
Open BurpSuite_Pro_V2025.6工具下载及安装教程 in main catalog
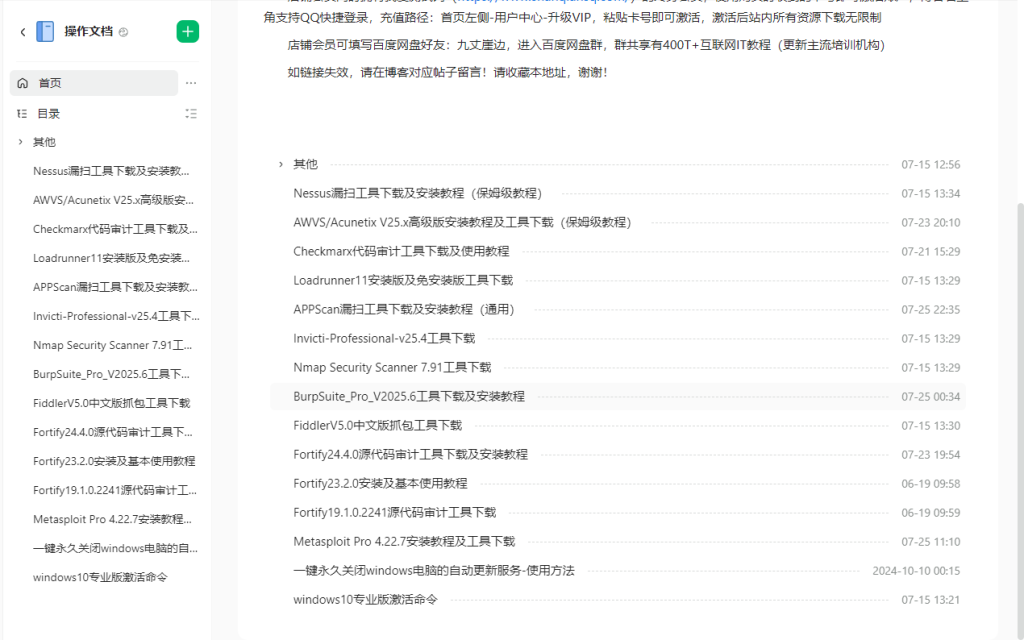point(409,396)
